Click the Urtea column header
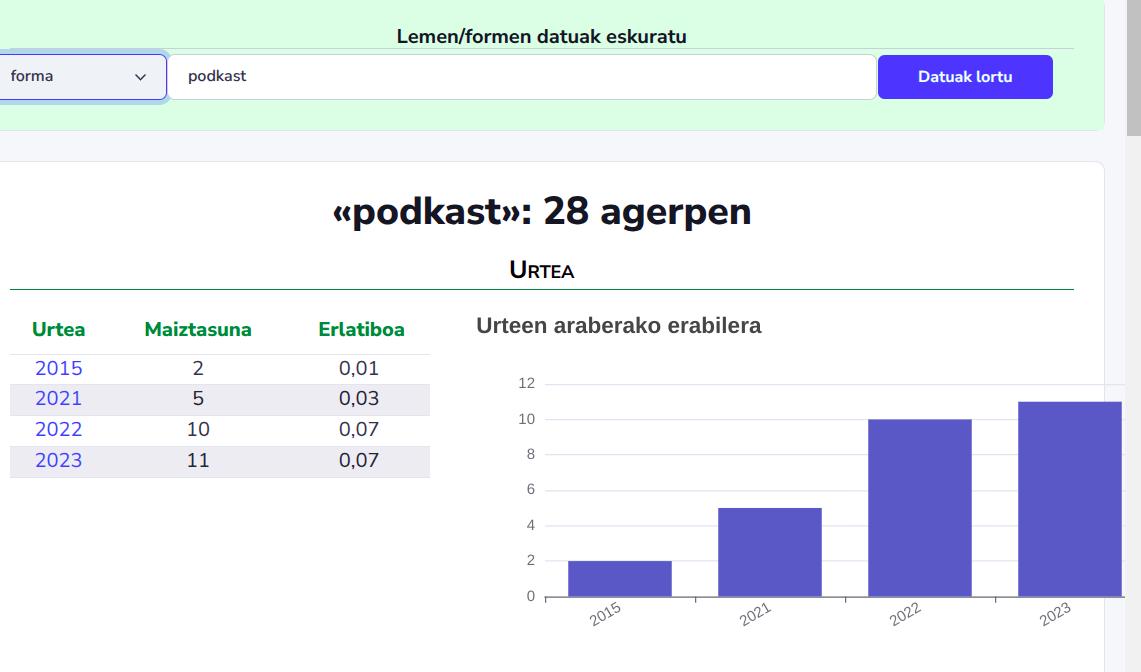Screen dimensions: 1141x672 (x=58, y=330)
